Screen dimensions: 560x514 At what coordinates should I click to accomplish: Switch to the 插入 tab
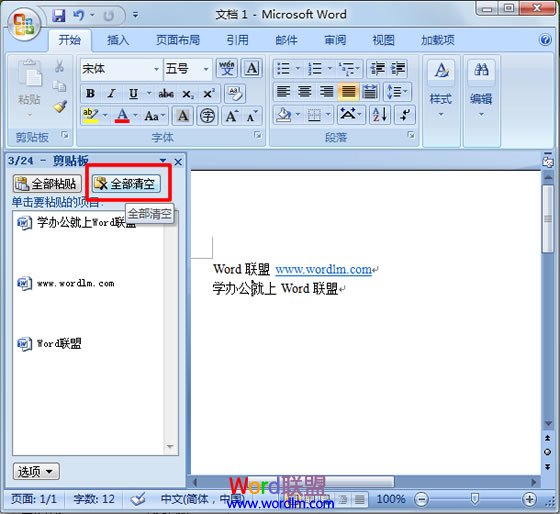coord(118,40)
